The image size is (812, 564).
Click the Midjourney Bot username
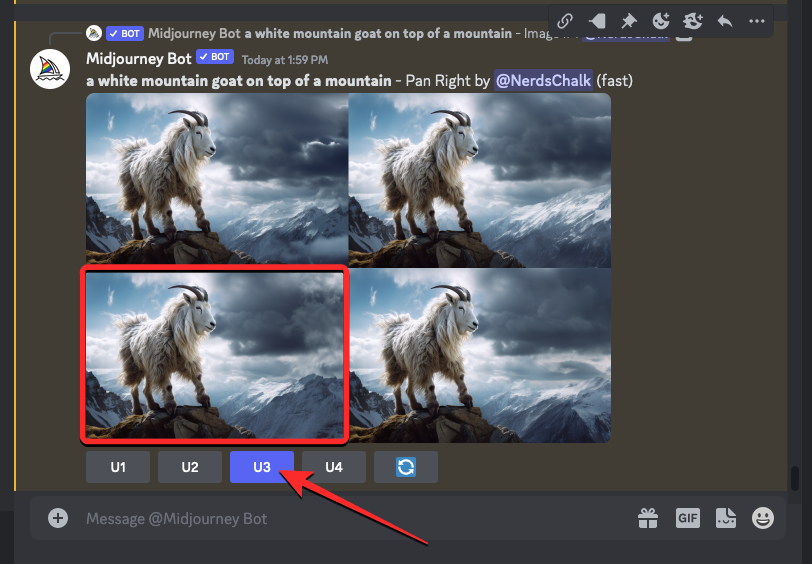click(x=139, y=59)
